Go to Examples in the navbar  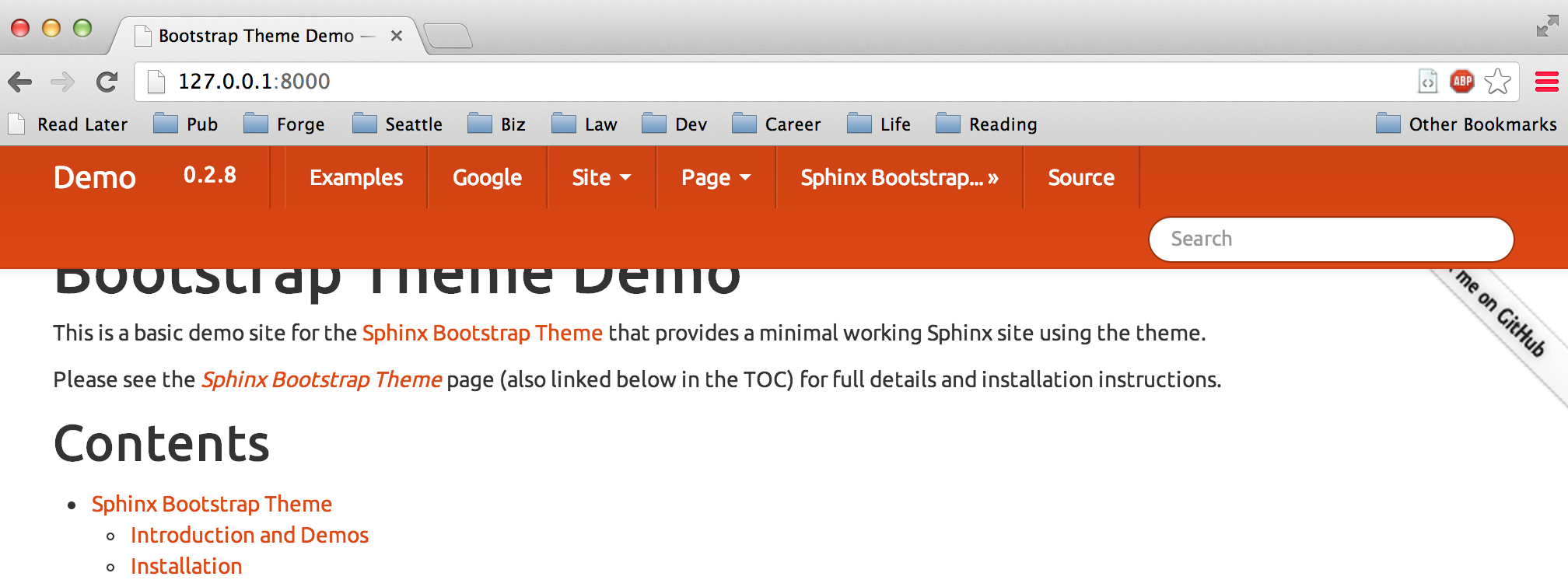tap(356, 178)
